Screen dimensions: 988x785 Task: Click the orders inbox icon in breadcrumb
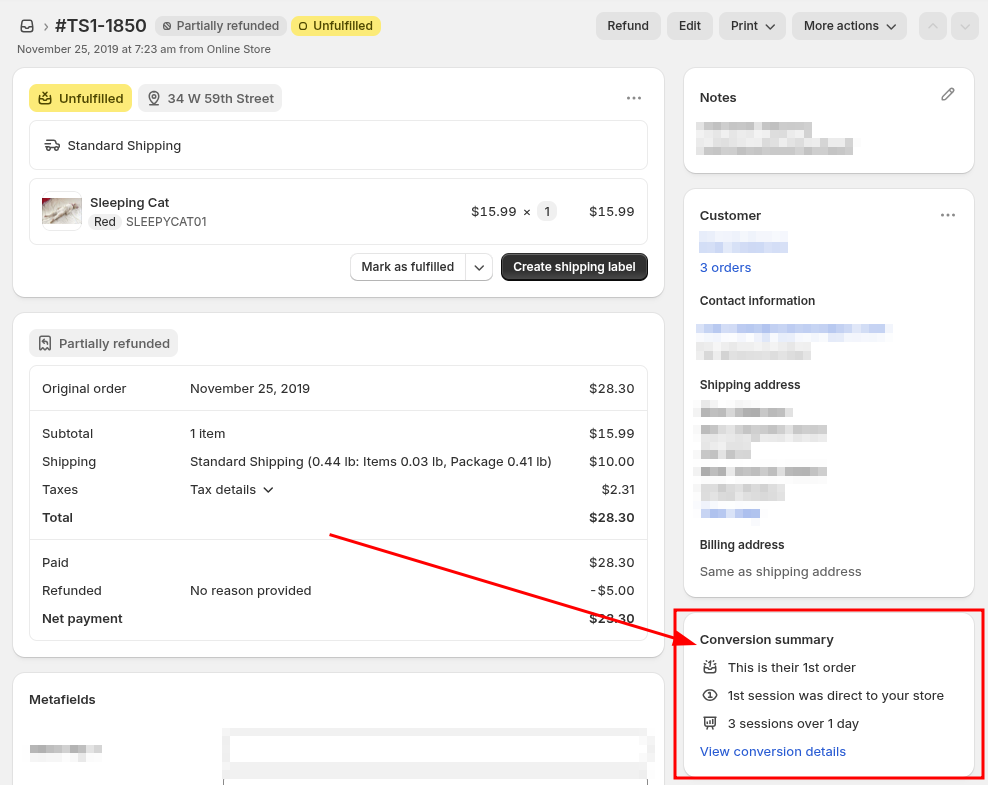coord(27,26)
